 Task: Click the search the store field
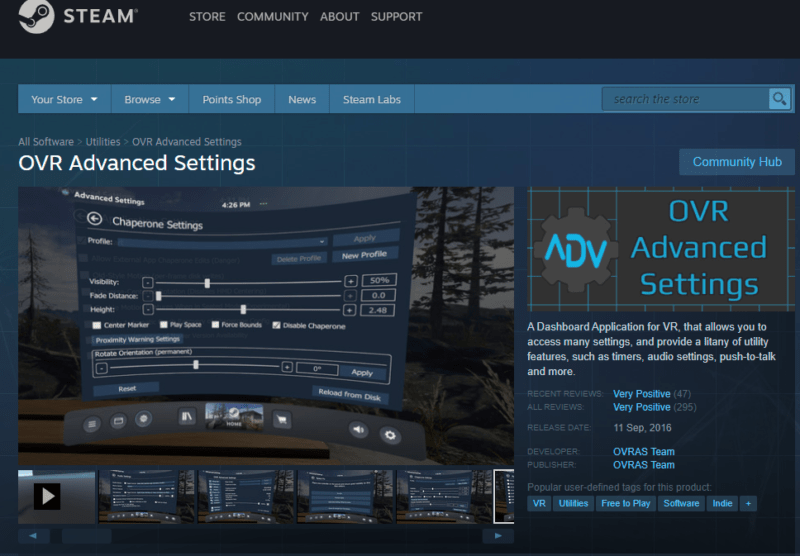click(x=685, y=98)
